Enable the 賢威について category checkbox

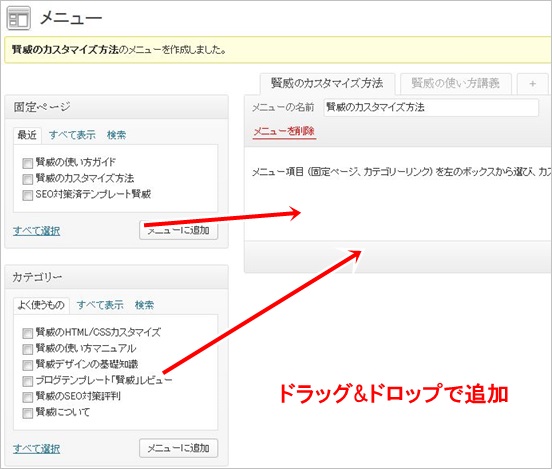[x=27, y=413]
